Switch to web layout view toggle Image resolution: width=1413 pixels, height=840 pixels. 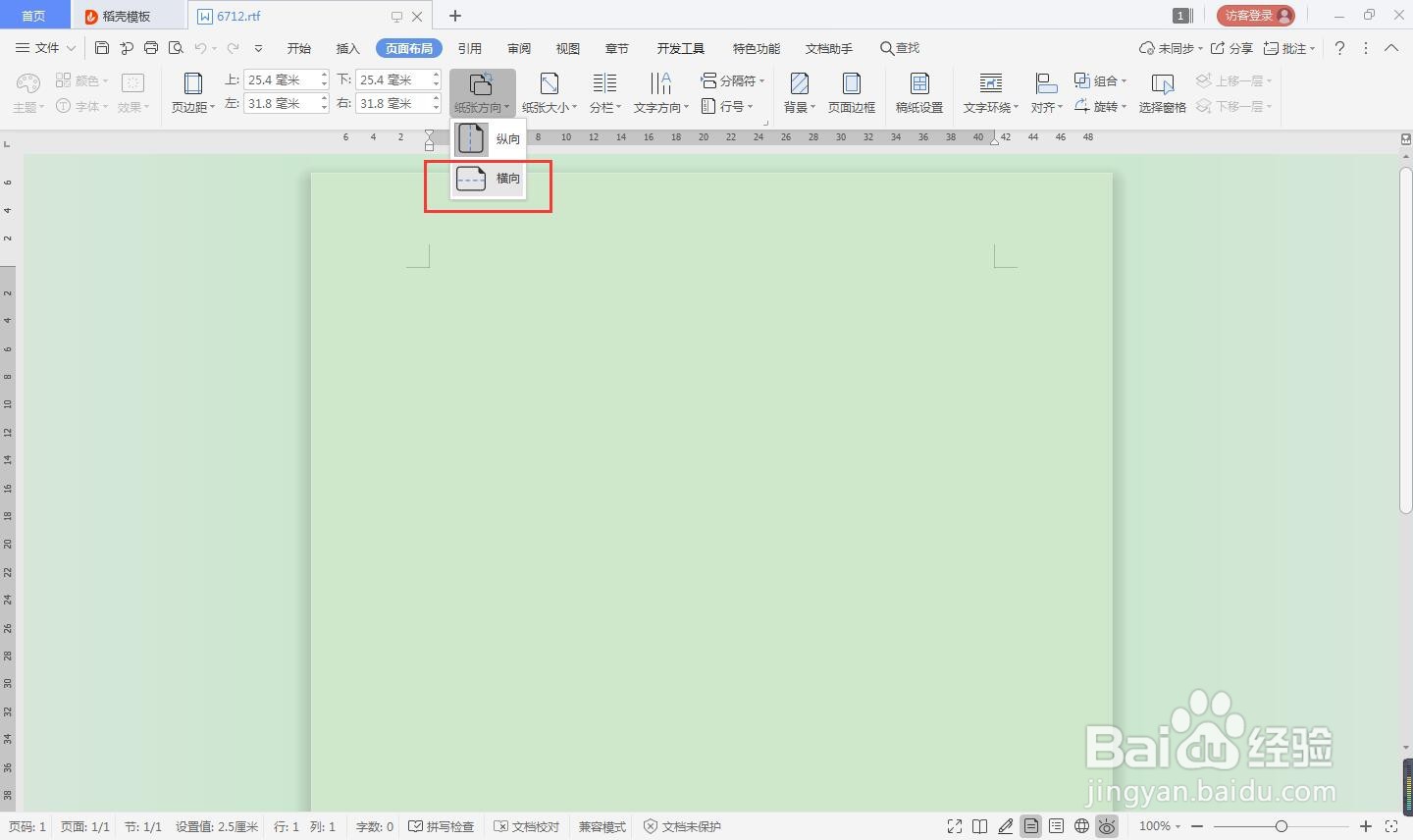[1081, 826]
